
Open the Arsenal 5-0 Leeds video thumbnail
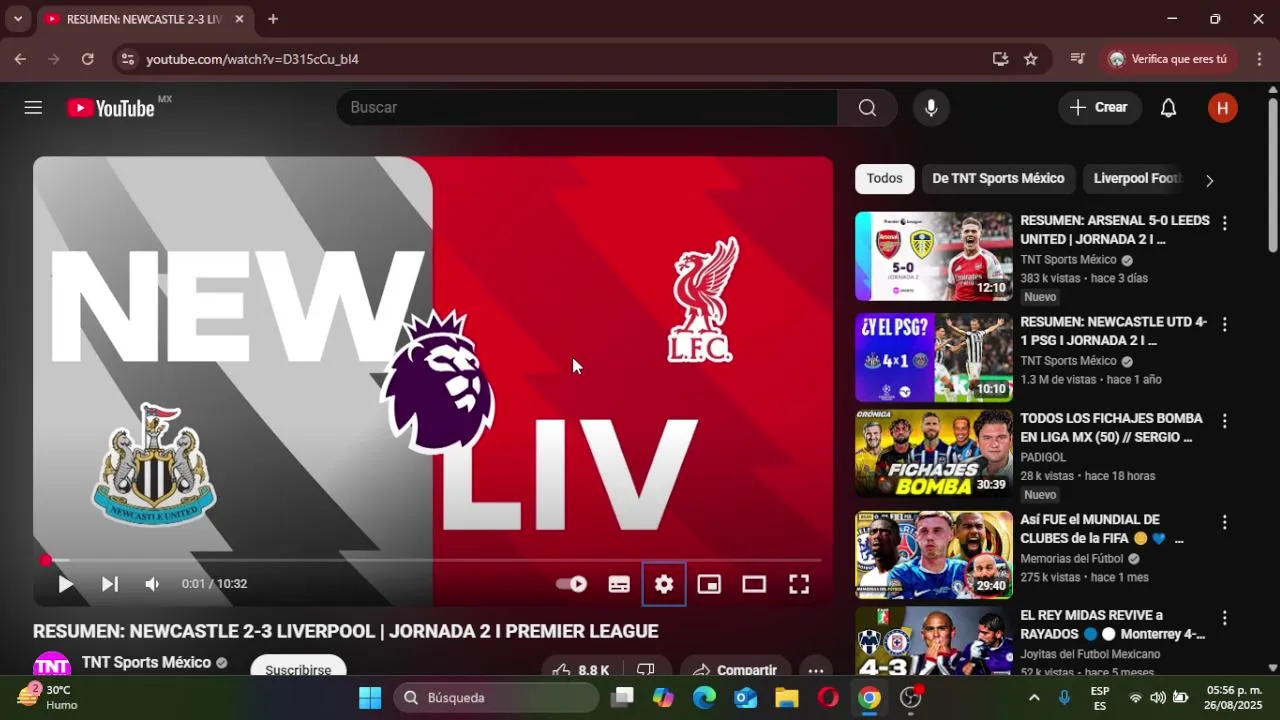[x=934, y=256]
